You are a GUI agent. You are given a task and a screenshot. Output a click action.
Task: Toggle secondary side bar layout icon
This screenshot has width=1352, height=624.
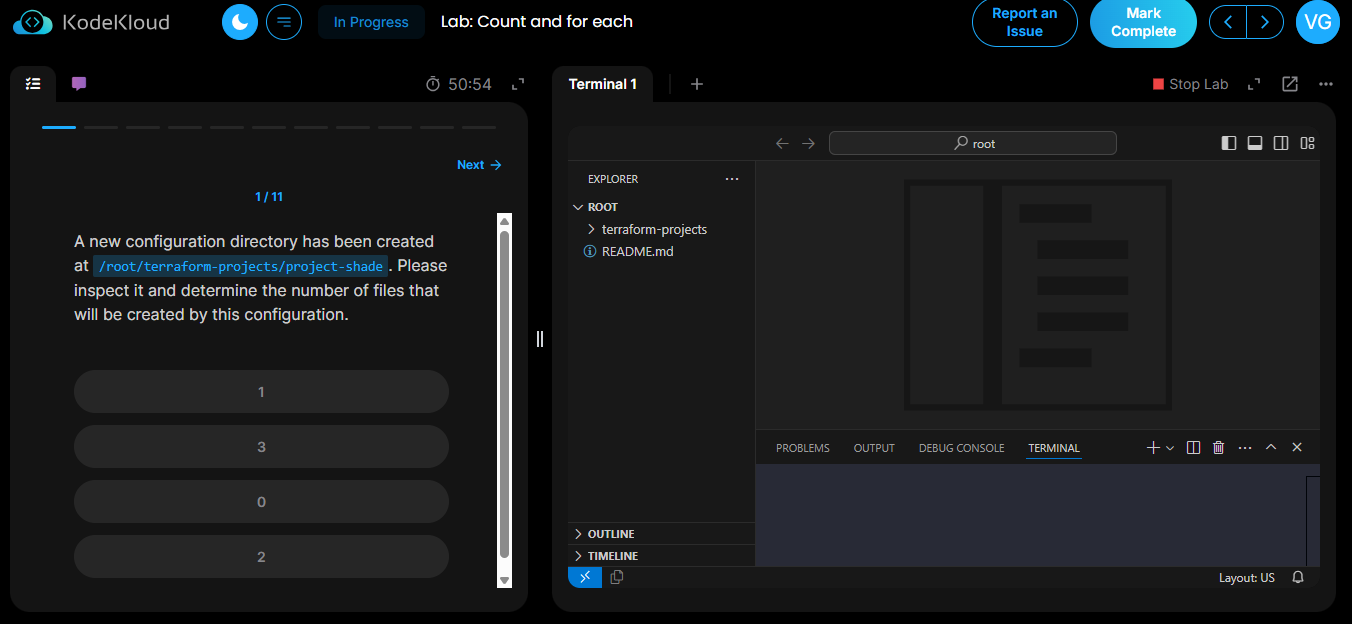point(1281,143)
